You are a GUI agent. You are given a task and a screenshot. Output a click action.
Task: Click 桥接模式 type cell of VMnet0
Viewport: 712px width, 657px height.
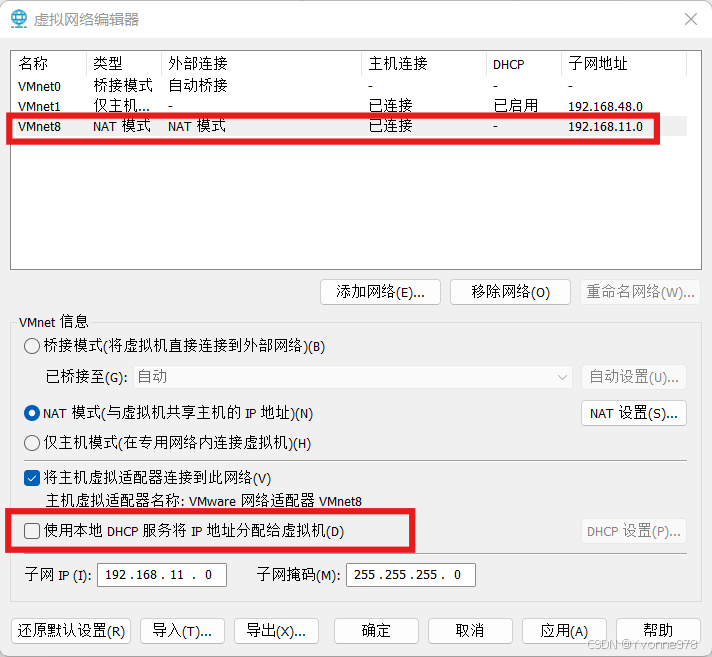(x=123, y=86)
